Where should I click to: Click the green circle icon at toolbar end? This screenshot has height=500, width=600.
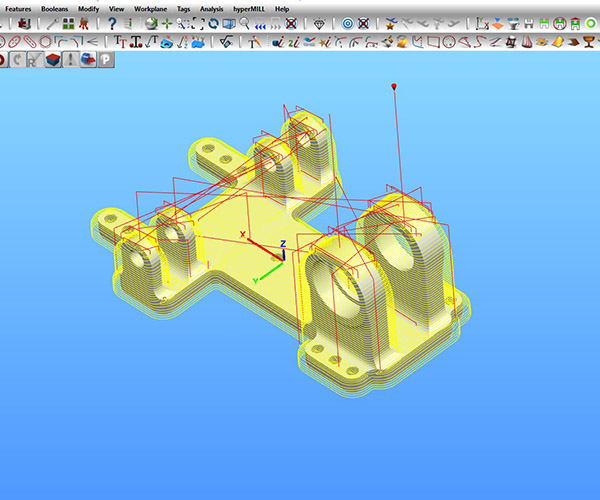click(x=590, y=23)
